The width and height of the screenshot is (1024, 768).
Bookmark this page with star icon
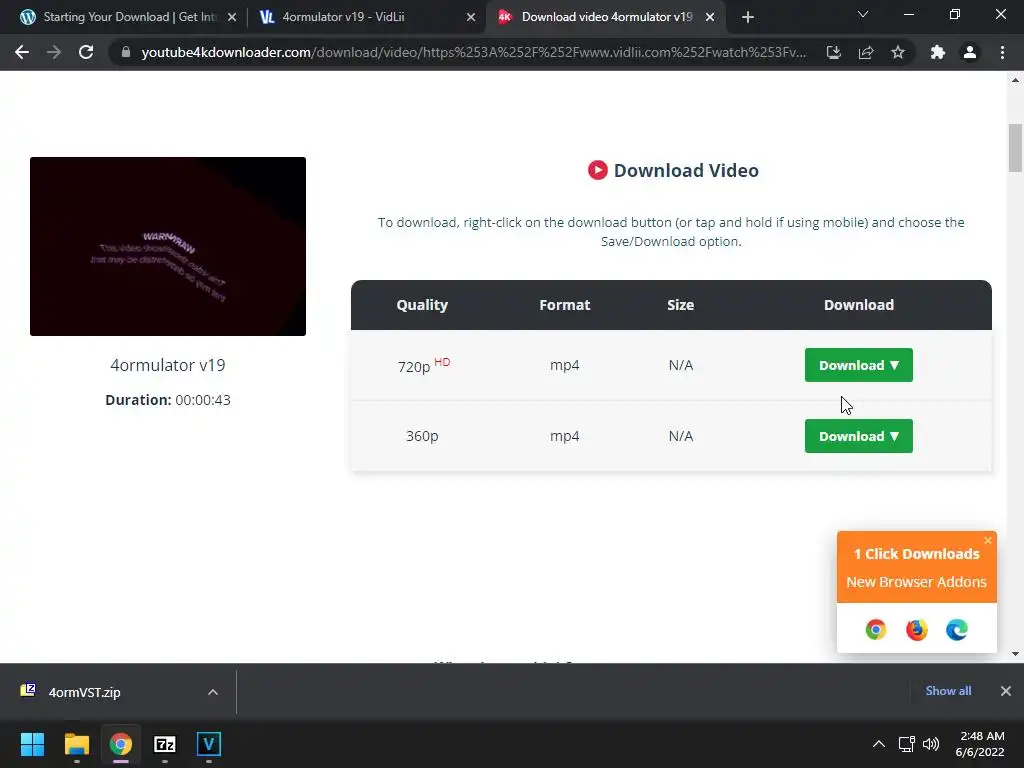[x=898, y=52]
